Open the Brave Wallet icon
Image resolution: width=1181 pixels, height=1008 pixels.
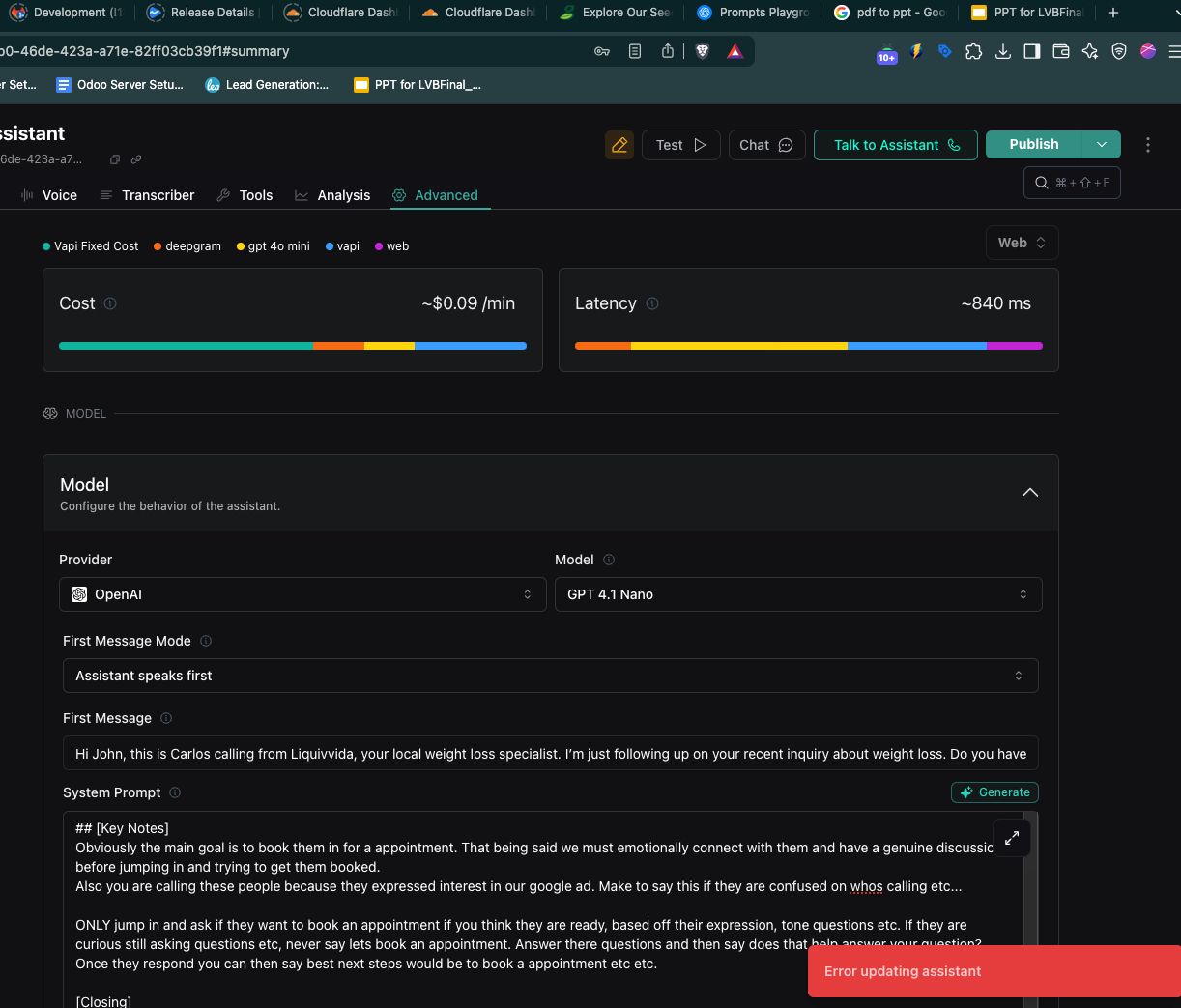coord(1061,51)
